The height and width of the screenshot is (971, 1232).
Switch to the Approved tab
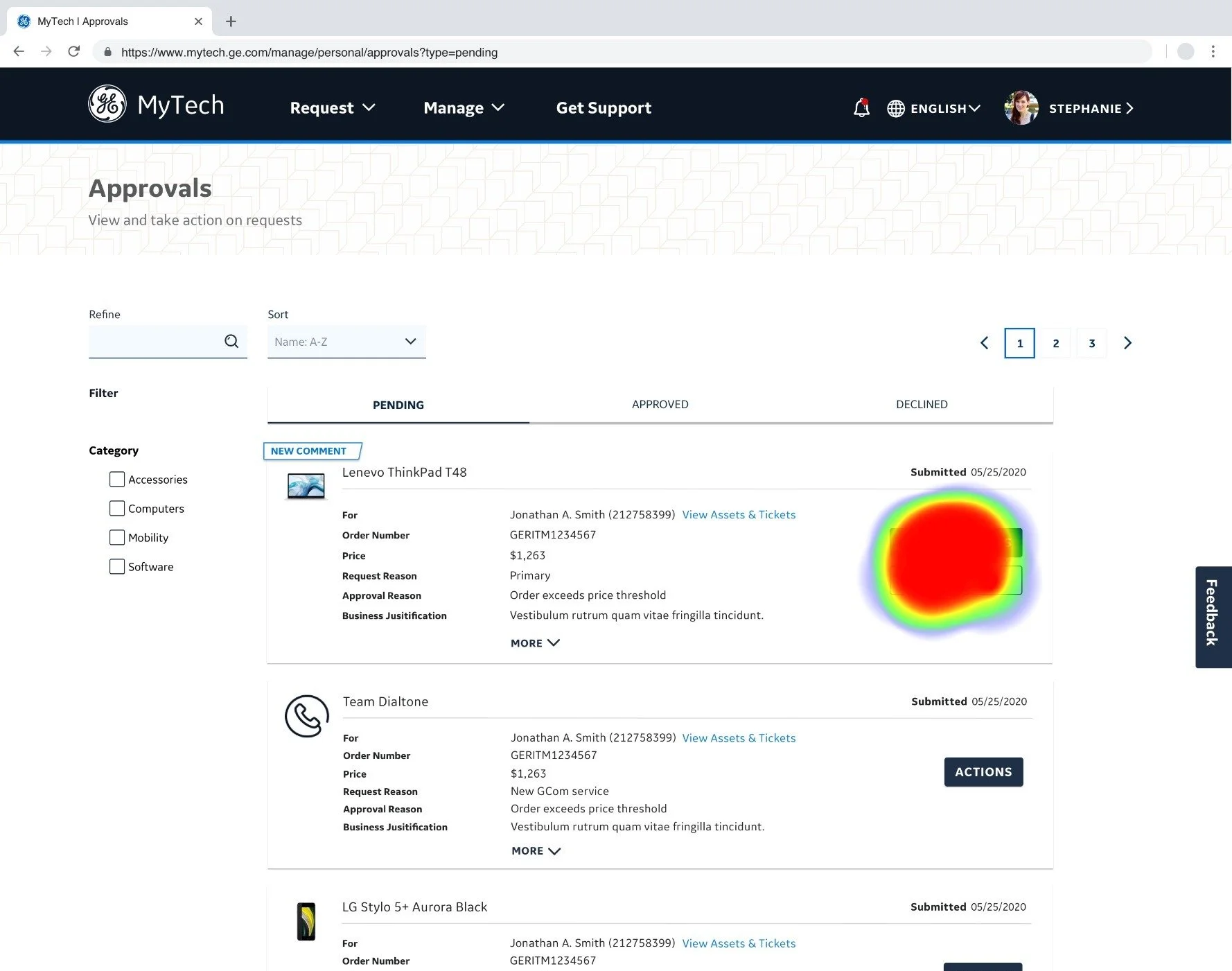point(660,404)
